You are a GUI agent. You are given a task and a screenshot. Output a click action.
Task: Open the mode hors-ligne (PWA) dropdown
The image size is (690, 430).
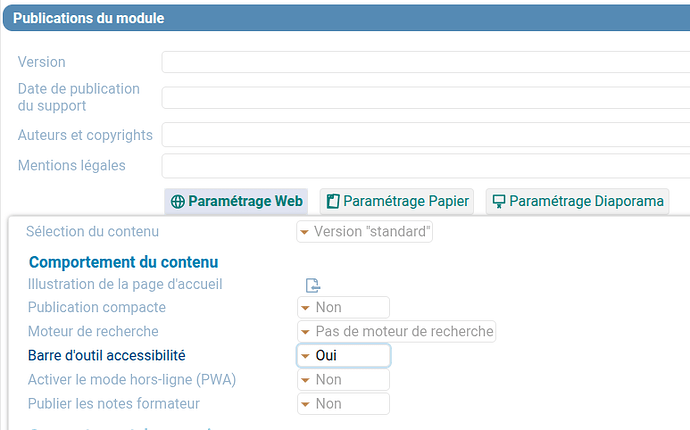pos(343,380)
